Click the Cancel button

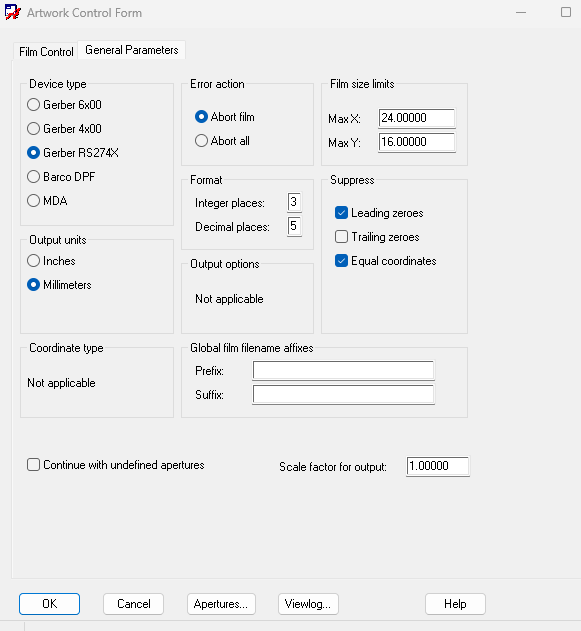click(134, 604)
